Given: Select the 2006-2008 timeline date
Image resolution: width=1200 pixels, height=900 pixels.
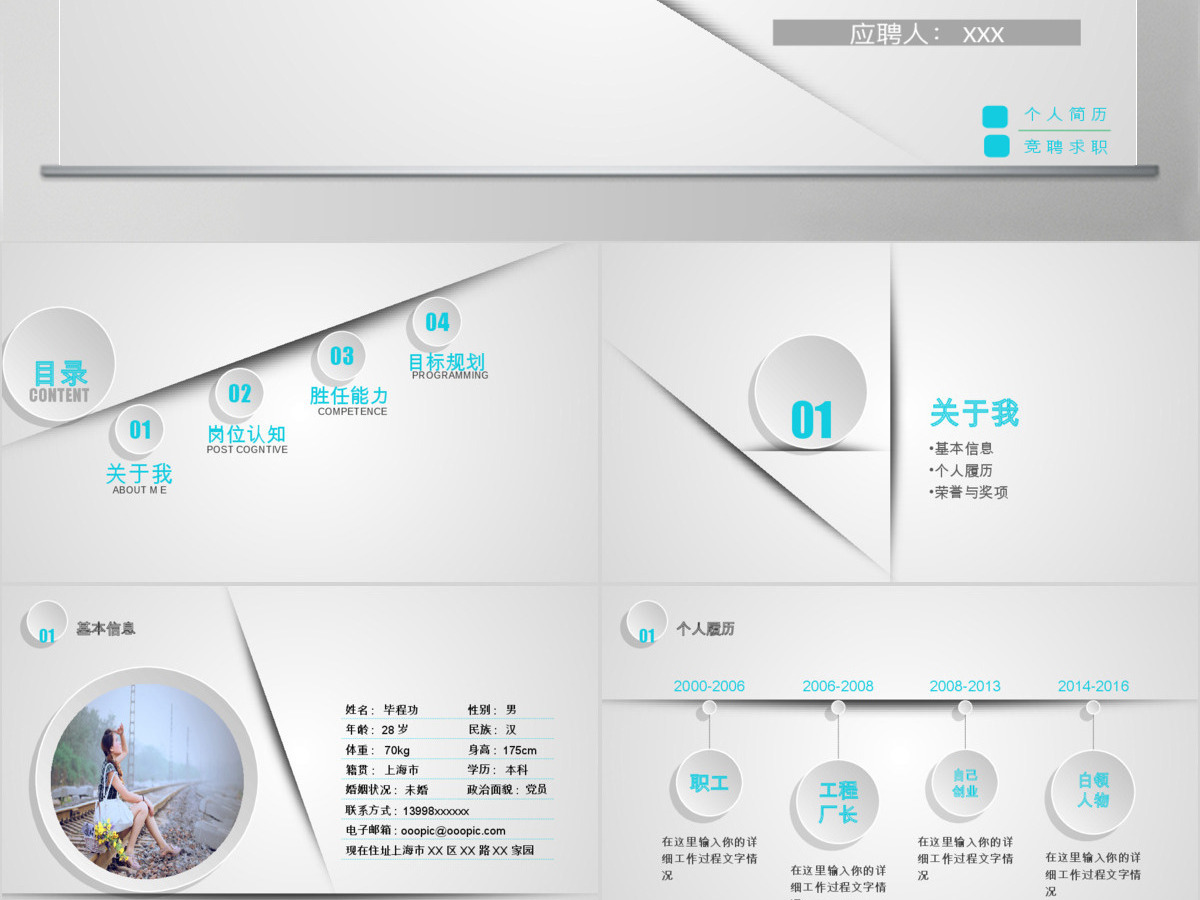Looking at the screenshot, I should click(838, 686).
